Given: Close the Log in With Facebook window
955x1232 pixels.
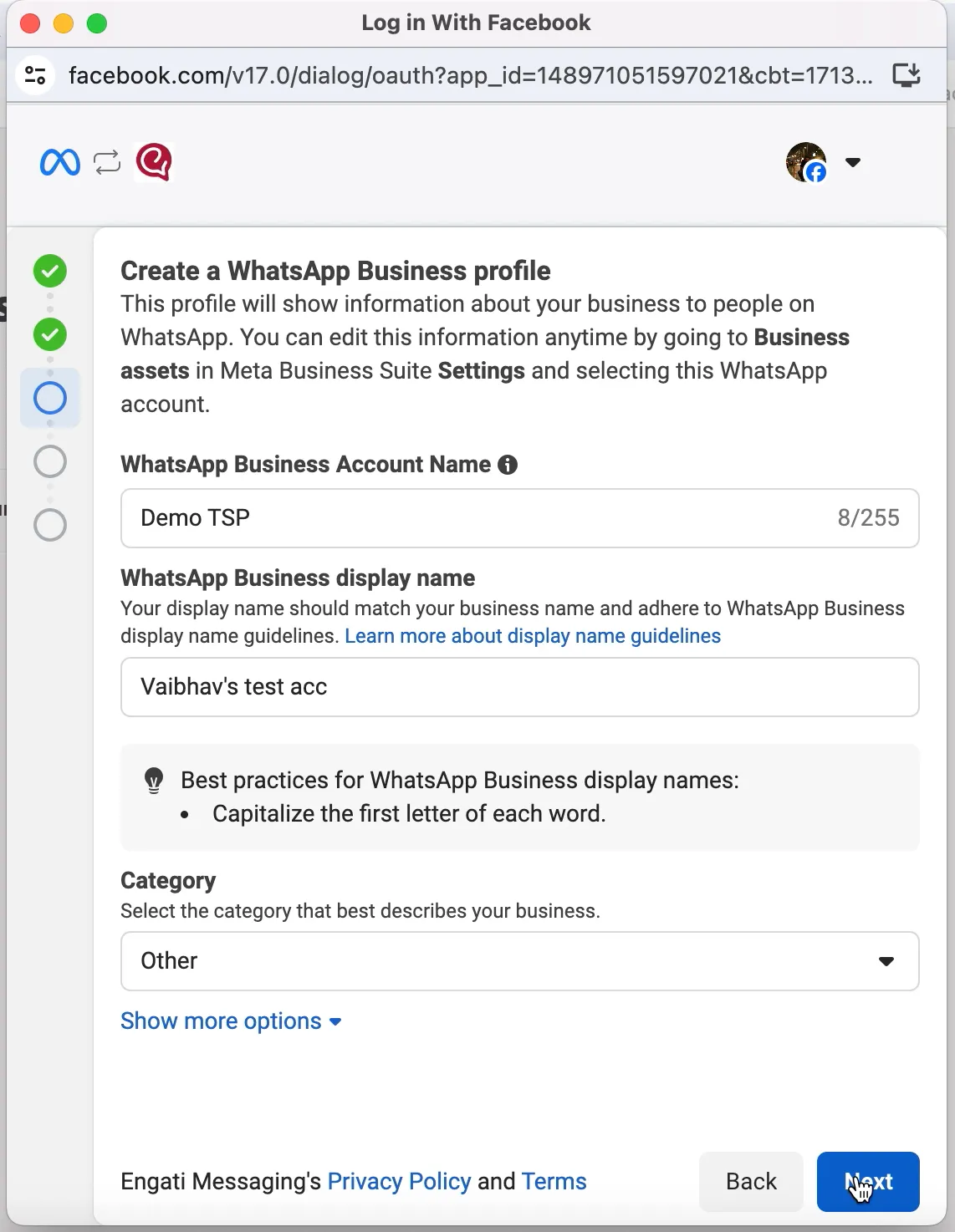Looking at the screenshot, I should (x=30, y=23).
